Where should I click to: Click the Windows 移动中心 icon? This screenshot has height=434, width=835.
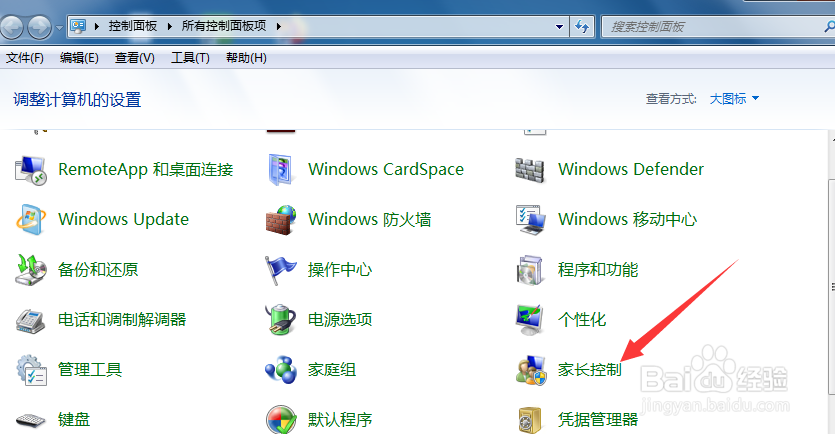pos(530,219)
